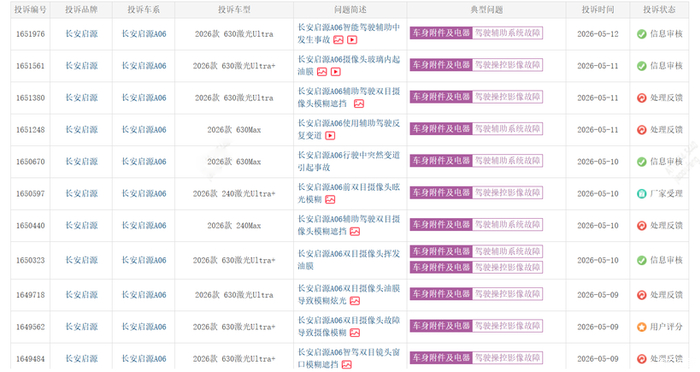Open complaint 长安启源A06智能驾驶辅助中发生事故
Viewport: 700px width, 372px height.
[349, 33]
